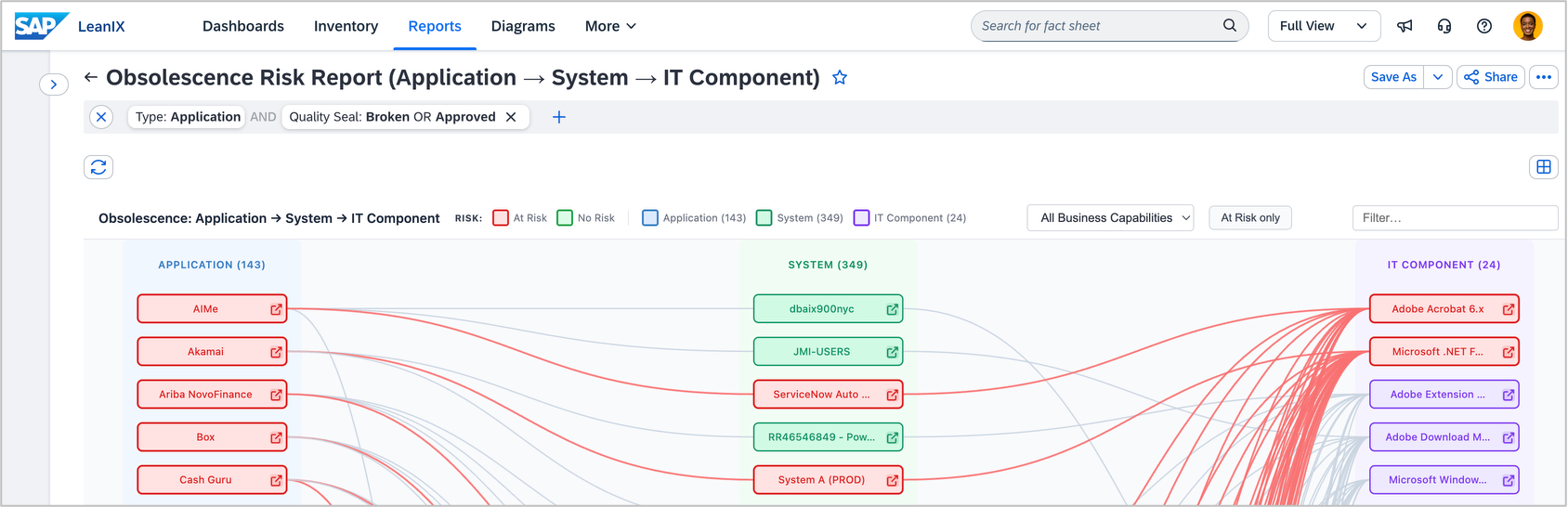The height and width of the screenshot is (507, 1568).
Task: Toggle the At Risk legend box
Action: click(x=501, y=217)
